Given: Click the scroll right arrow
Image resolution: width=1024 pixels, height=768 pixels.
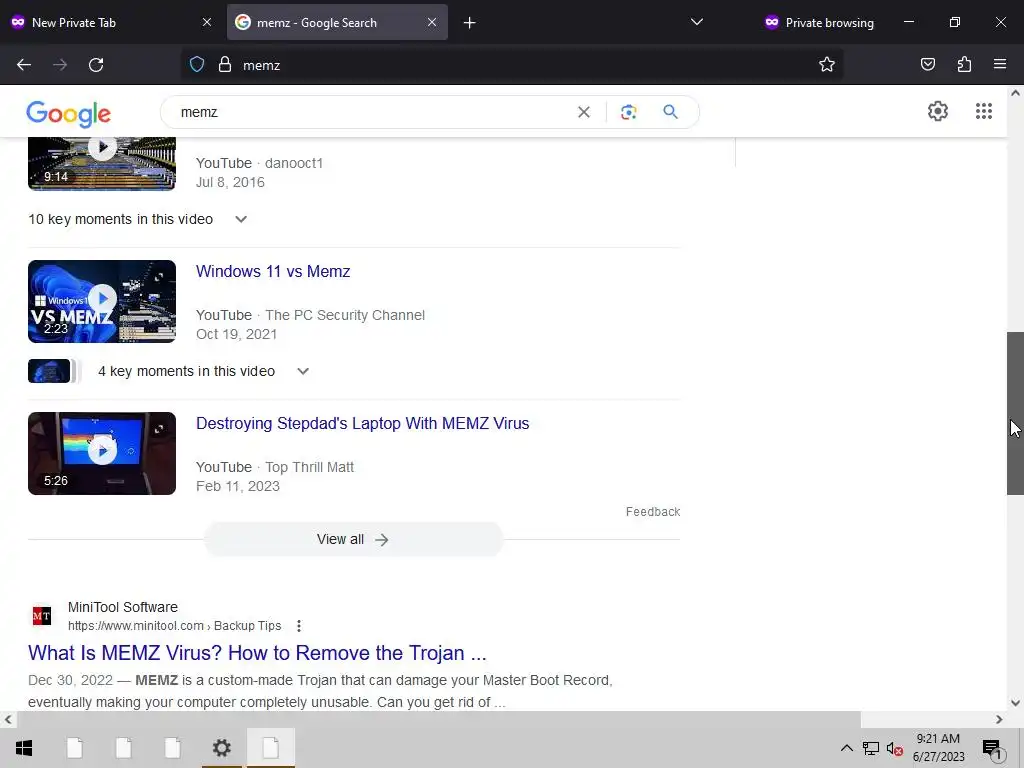Looking at the screenshot, I should pyautogui.click(x=999, y=720).
